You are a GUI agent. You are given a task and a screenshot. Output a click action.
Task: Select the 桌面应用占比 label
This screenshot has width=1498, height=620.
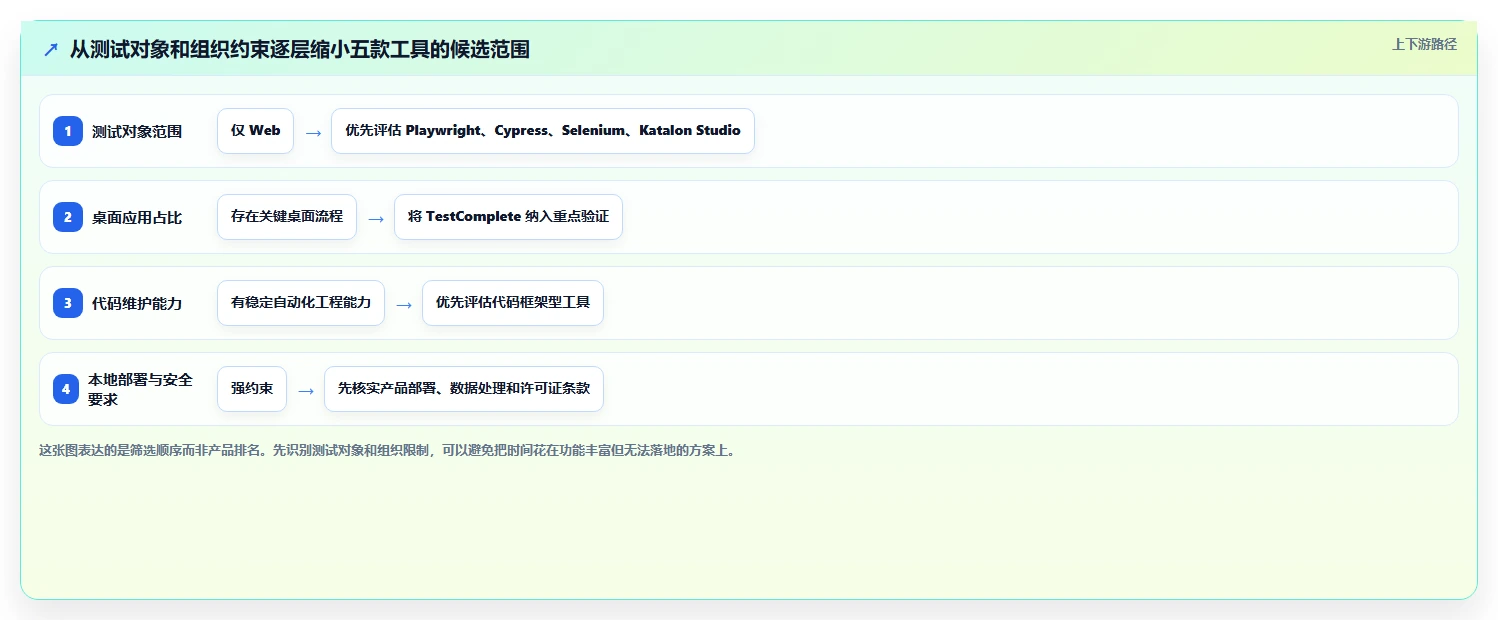[137, 217]
